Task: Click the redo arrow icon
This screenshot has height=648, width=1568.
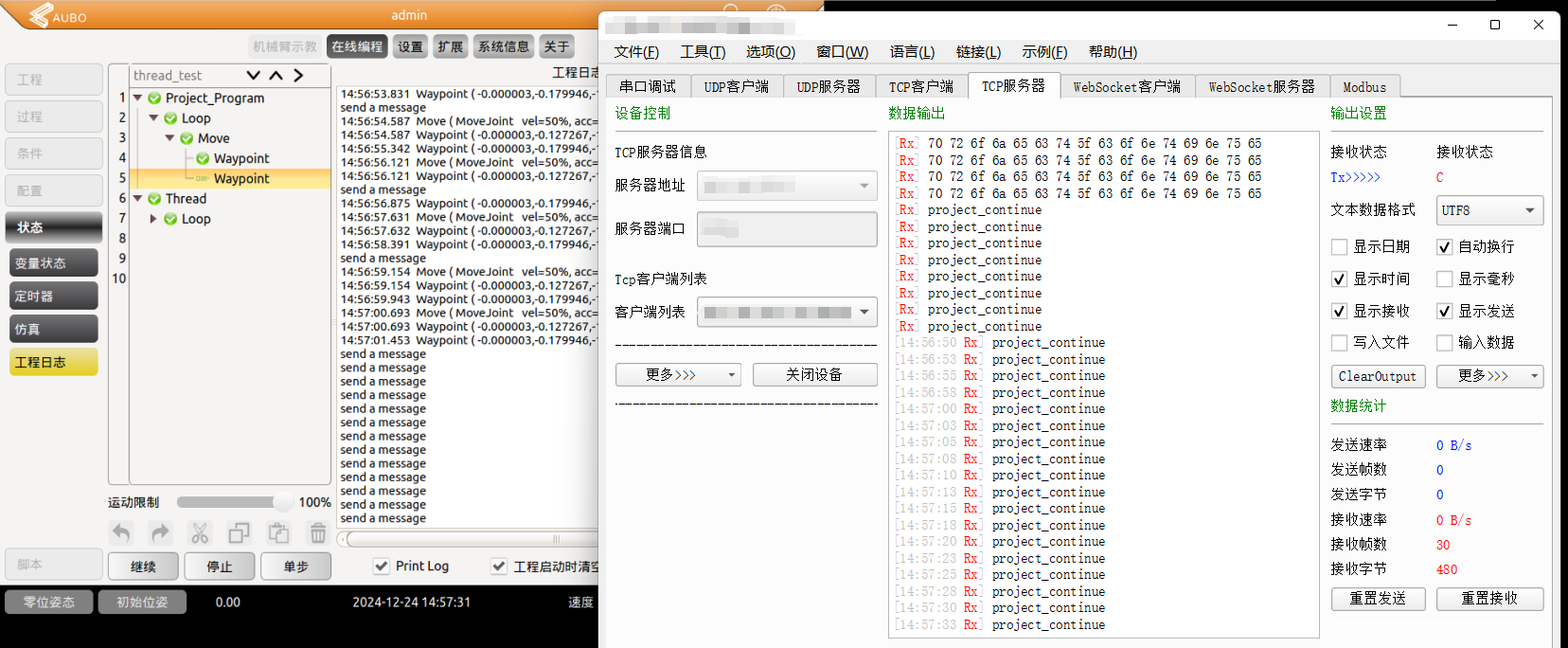Action: pyautogui.click(x=160, y=533)
